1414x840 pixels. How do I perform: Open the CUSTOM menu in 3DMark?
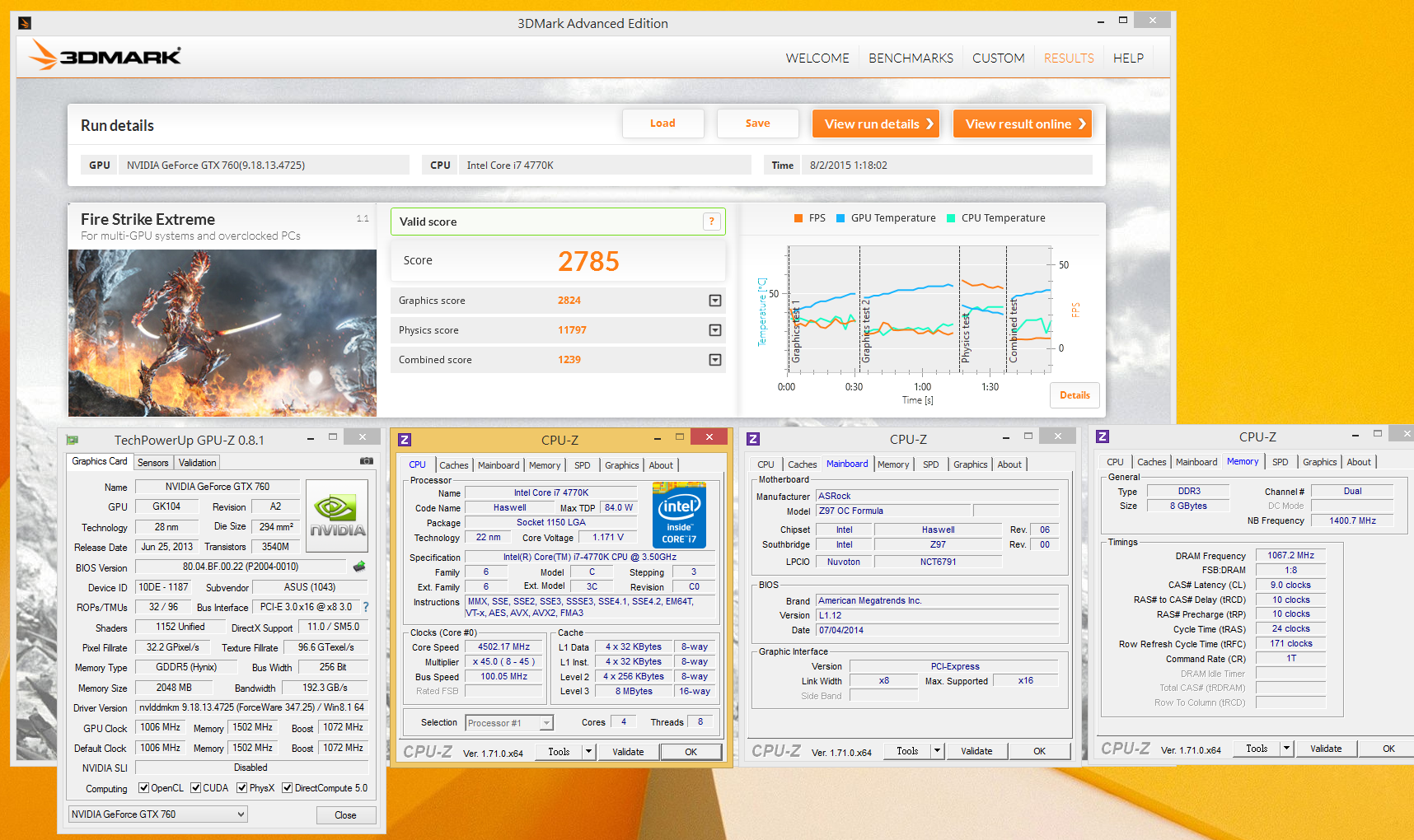click(x=999, y=58)
